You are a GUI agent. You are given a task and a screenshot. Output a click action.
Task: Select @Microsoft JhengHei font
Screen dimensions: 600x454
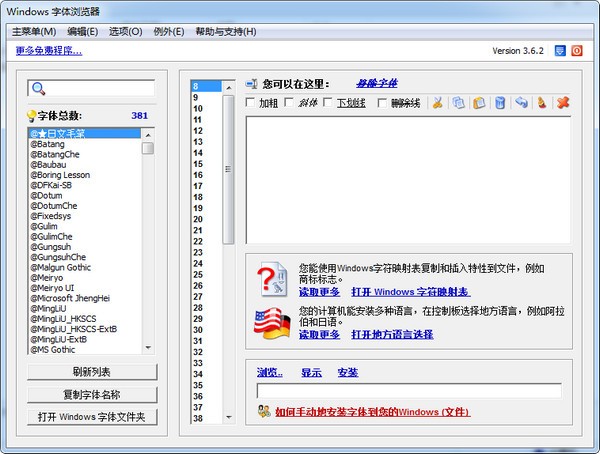(x=85, y=298)
